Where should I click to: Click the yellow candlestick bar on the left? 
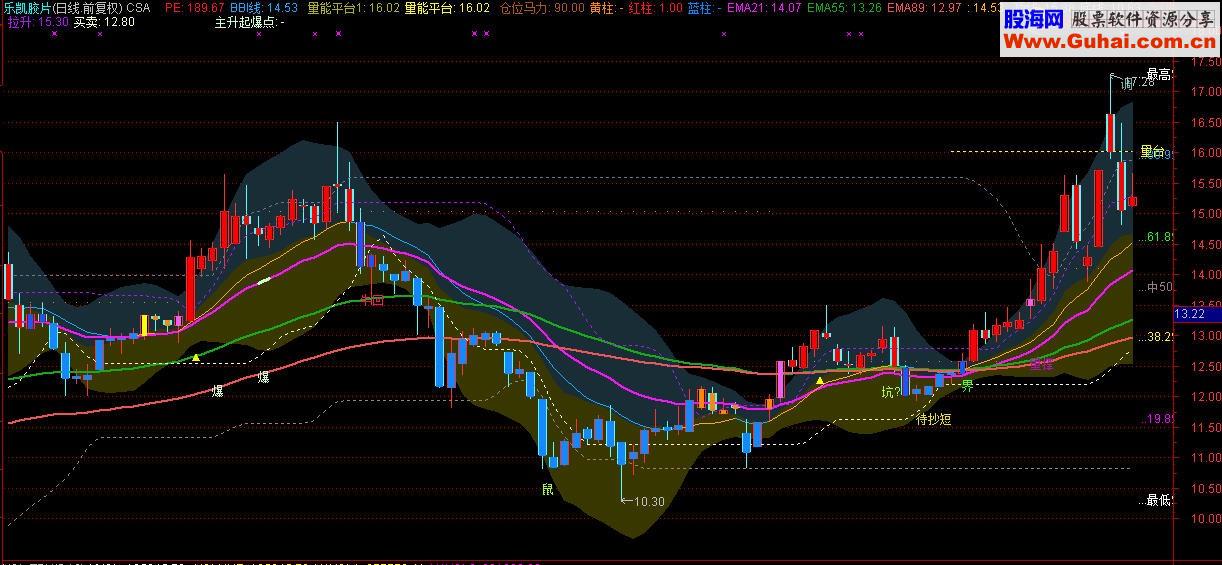[x=144, y=325]
